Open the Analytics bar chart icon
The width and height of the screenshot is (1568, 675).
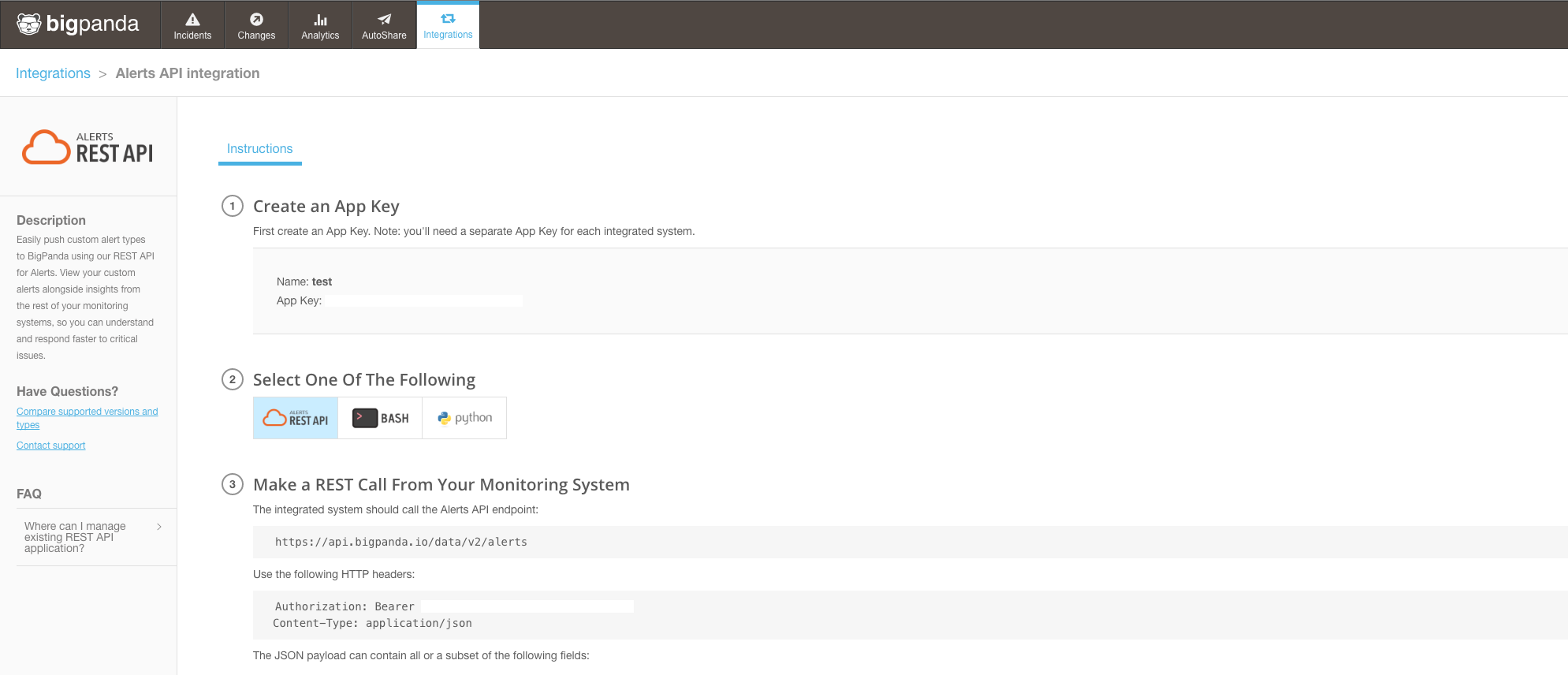(320, 20)
